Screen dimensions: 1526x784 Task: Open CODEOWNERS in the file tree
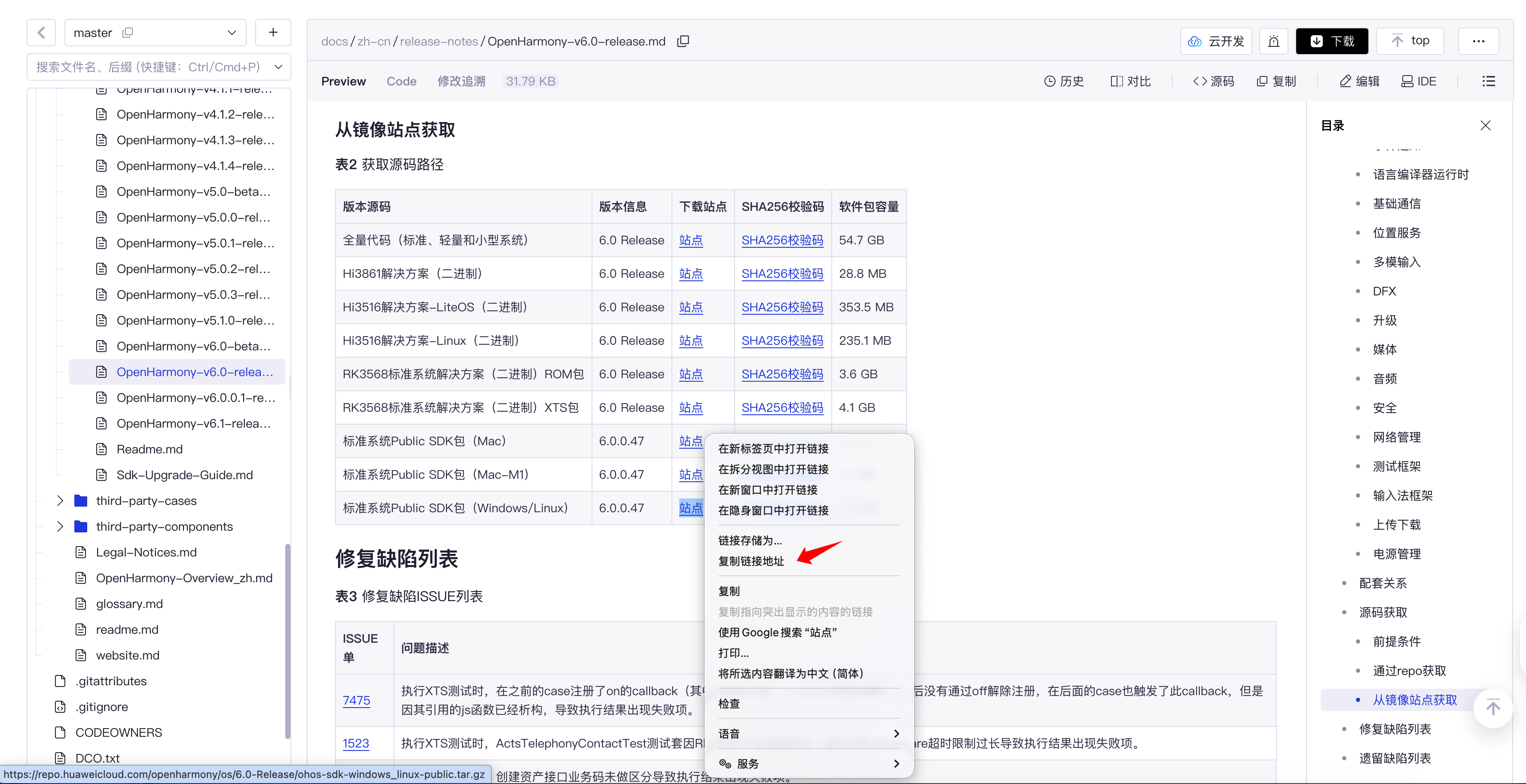(119, 732)
